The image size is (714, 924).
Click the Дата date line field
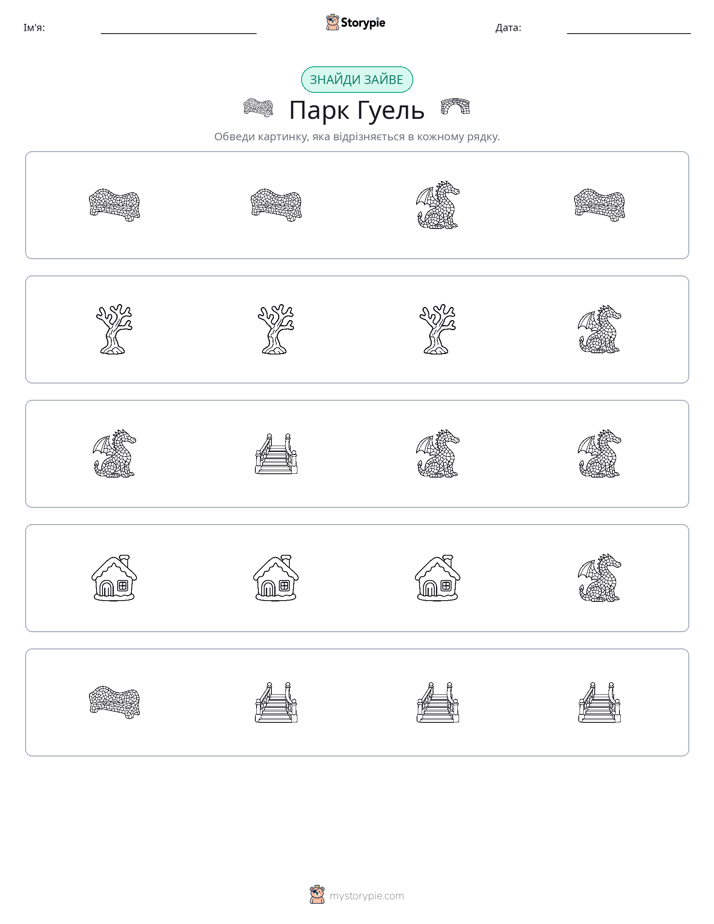629,28
